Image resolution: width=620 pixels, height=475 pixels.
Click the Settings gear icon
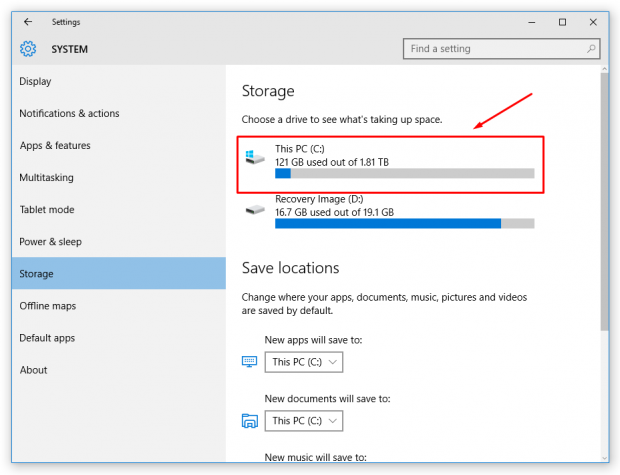(28, 49)
